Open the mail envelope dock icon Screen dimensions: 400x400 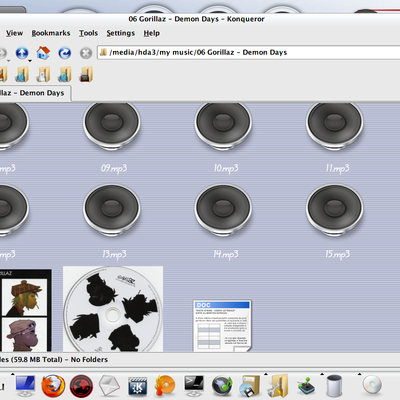tap(109, 386)
